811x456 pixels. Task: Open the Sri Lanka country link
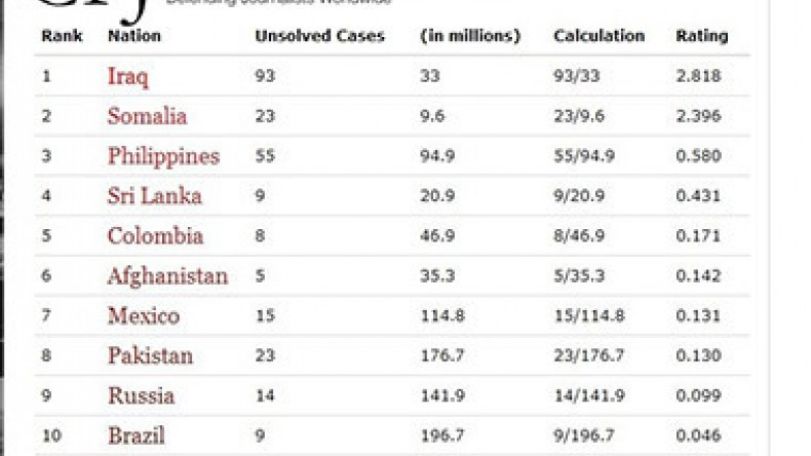tap(154, 196)
